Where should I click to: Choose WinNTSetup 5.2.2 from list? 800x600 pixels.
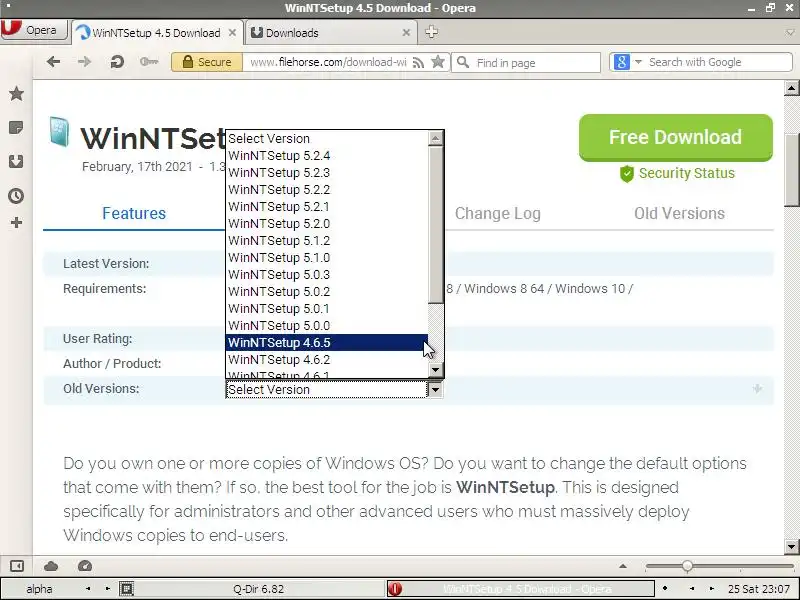(x=327, y=189)
